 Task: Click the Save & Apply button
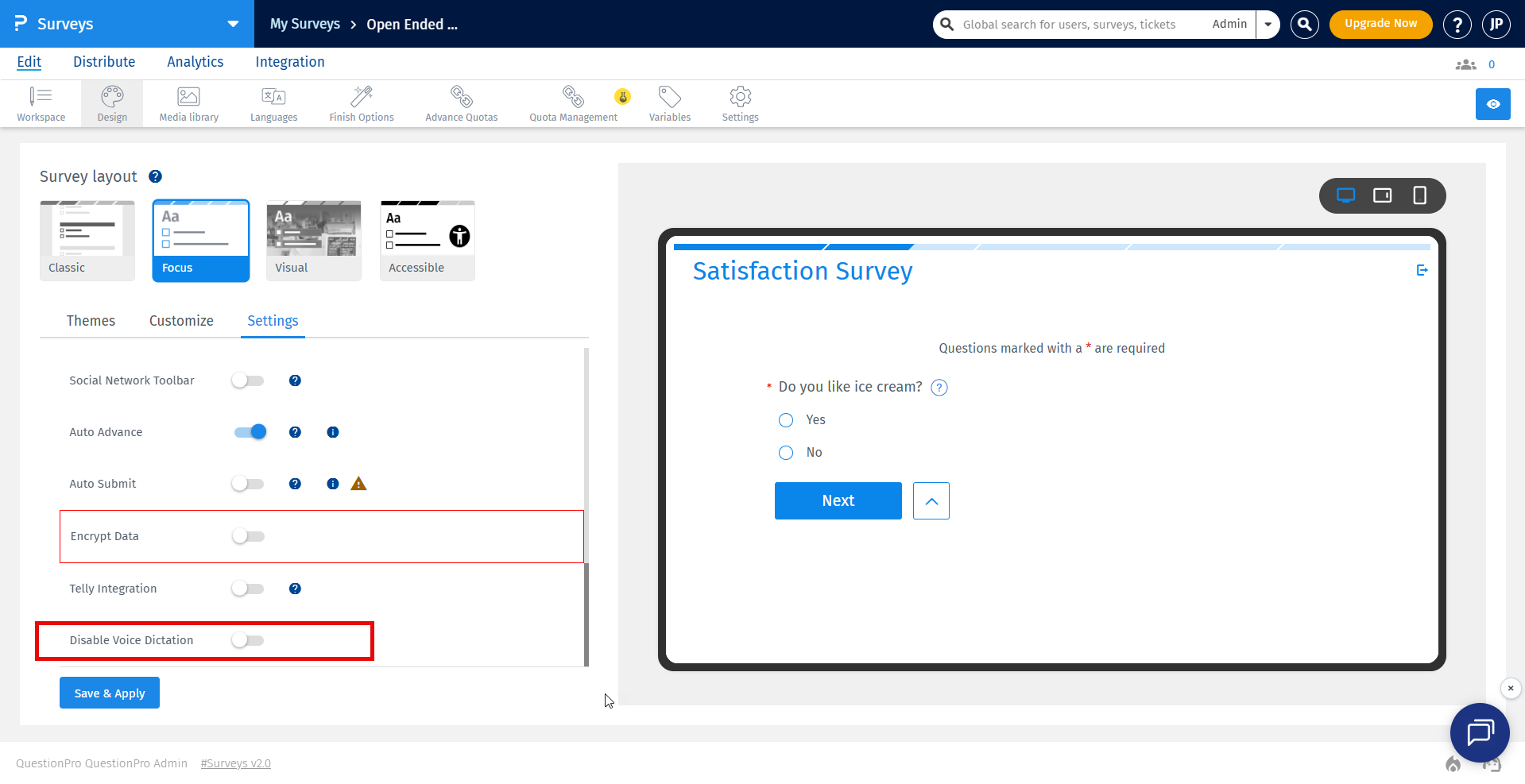pyautogui.click(x=110, y=693)
